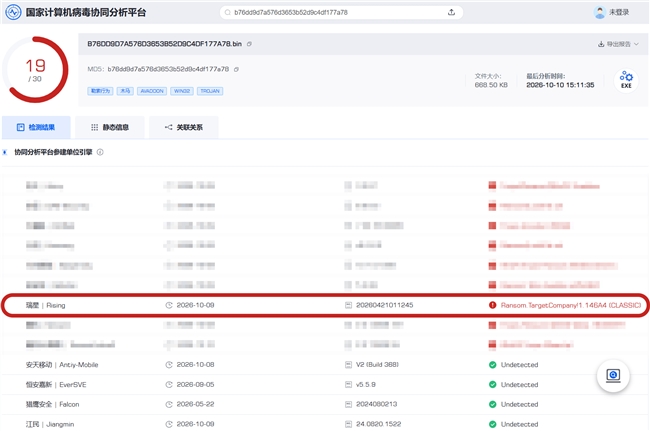
Task: Click the red alert icon in Rising row
Action: (x=492, y=305)
